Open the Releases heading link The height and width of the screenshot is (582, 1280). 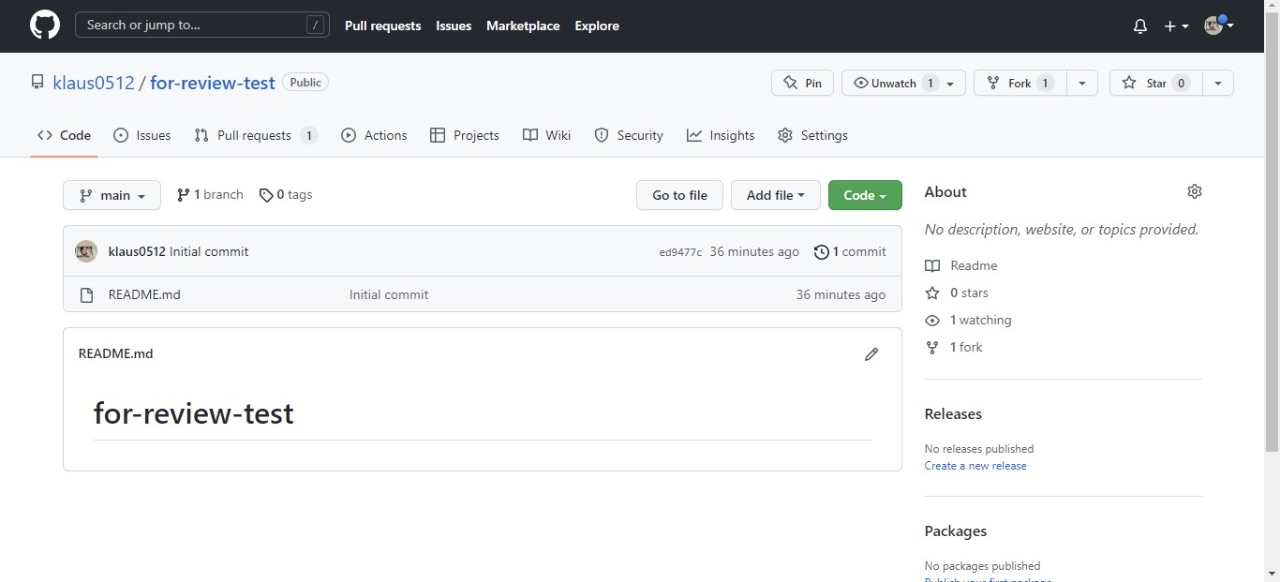[x=953, y=414]
